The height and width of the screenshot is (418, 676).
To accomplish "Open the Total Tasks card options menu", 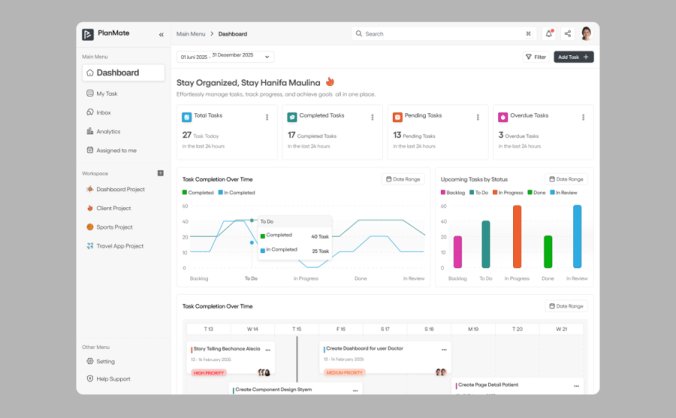I will [267, 117].
